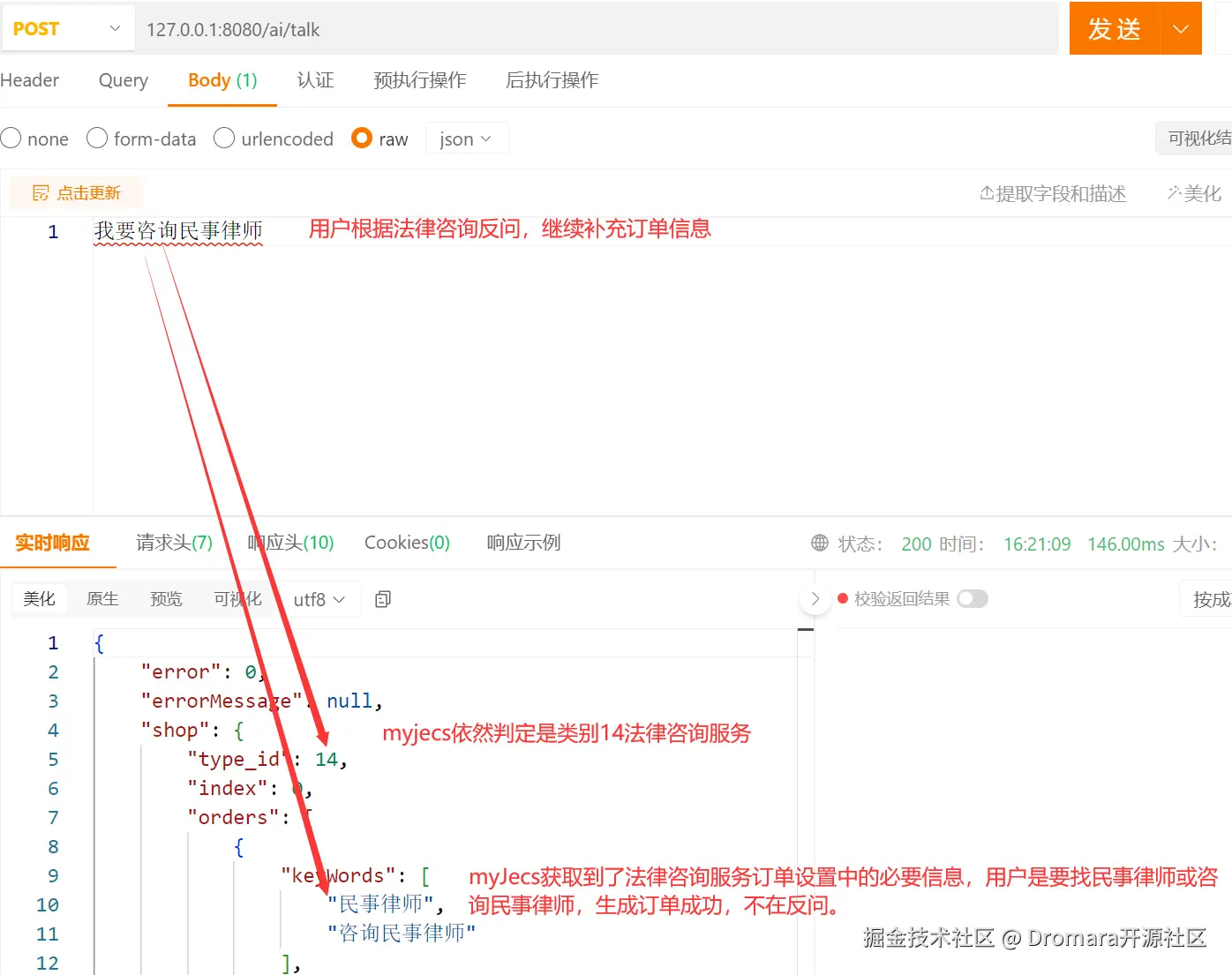
Task: Click the globe icon next to 状态
Action: pos(819,544)
